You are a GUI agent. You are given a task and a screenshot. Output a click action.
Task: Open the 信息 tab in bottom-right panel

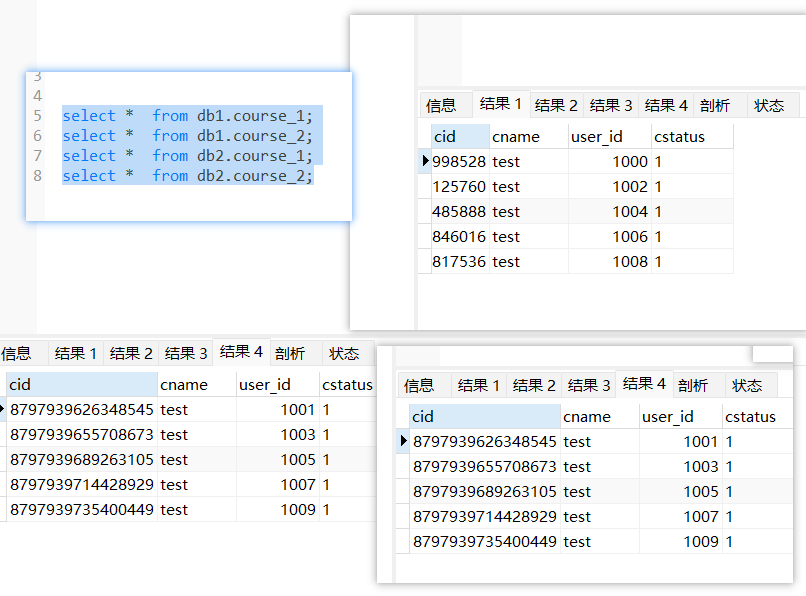coord(421,384)
